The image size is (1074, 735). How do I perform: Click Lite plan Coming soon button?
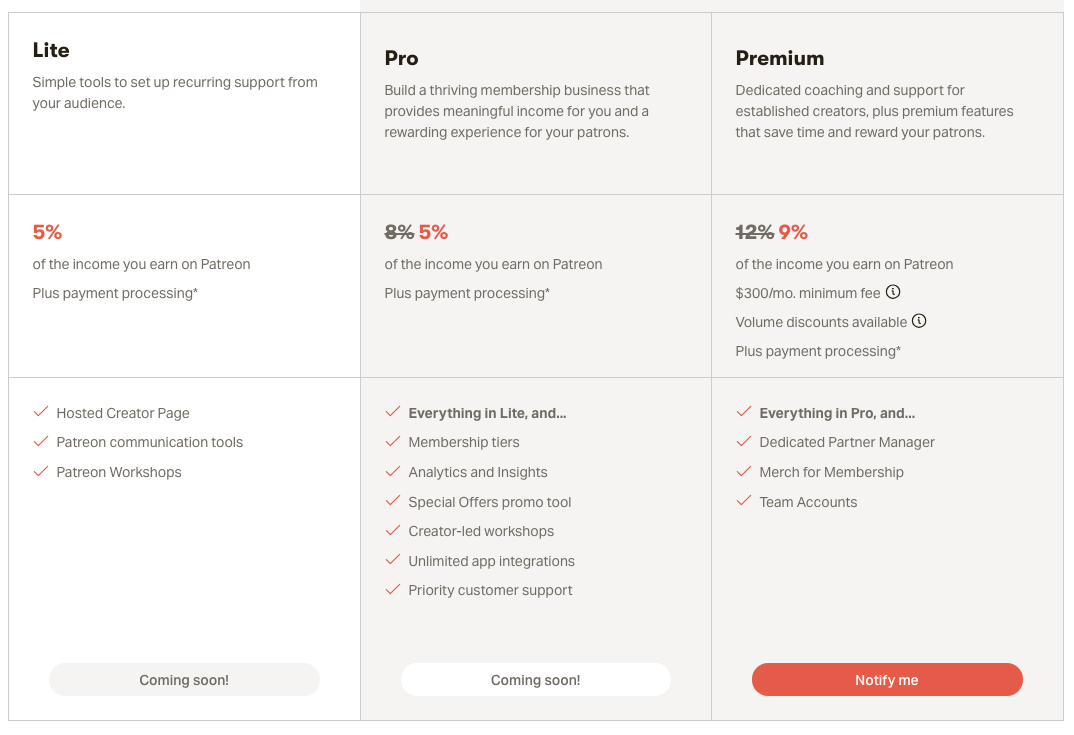[x=184, y=680]
